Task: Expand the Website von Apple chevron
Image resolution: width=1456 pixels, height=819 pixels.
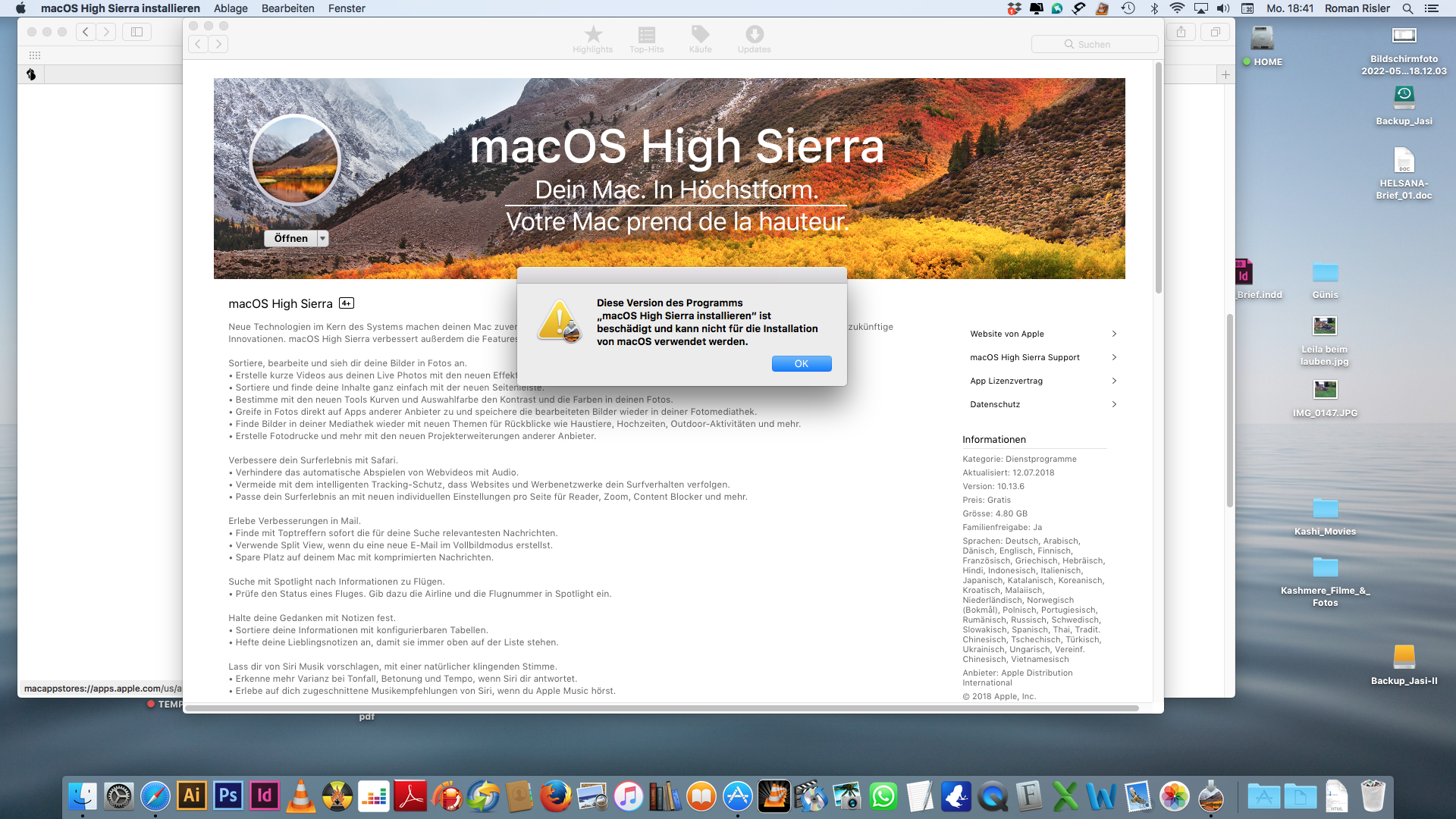Action: coord(1113,334)
